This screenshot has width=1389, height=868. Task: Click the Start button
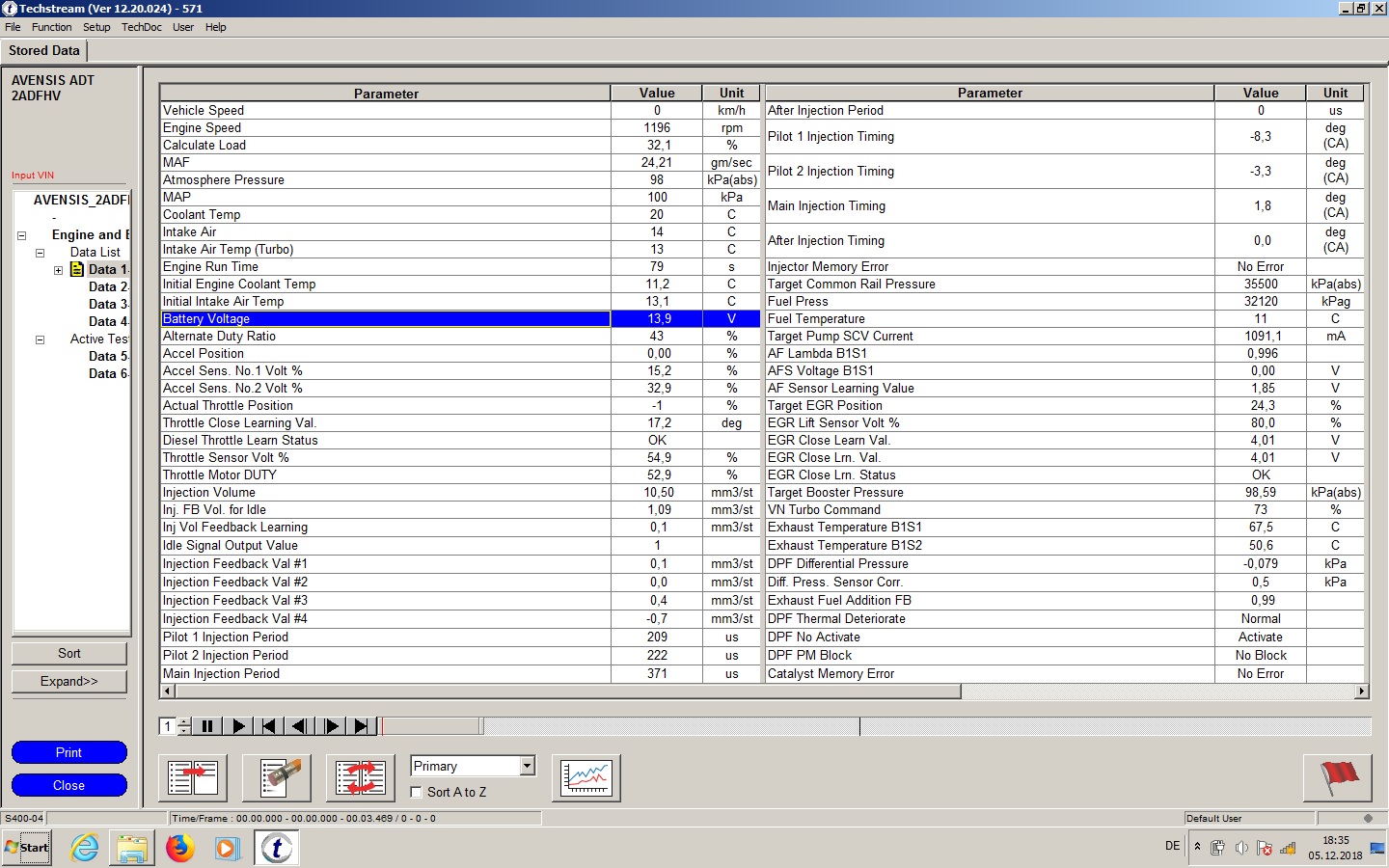[27, 848]
